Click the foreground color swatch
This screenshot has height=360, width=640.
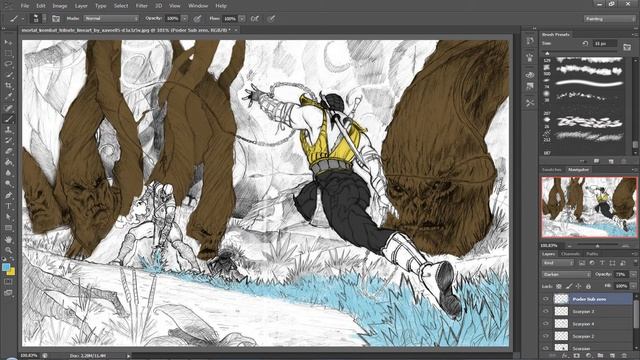[6, 267]
